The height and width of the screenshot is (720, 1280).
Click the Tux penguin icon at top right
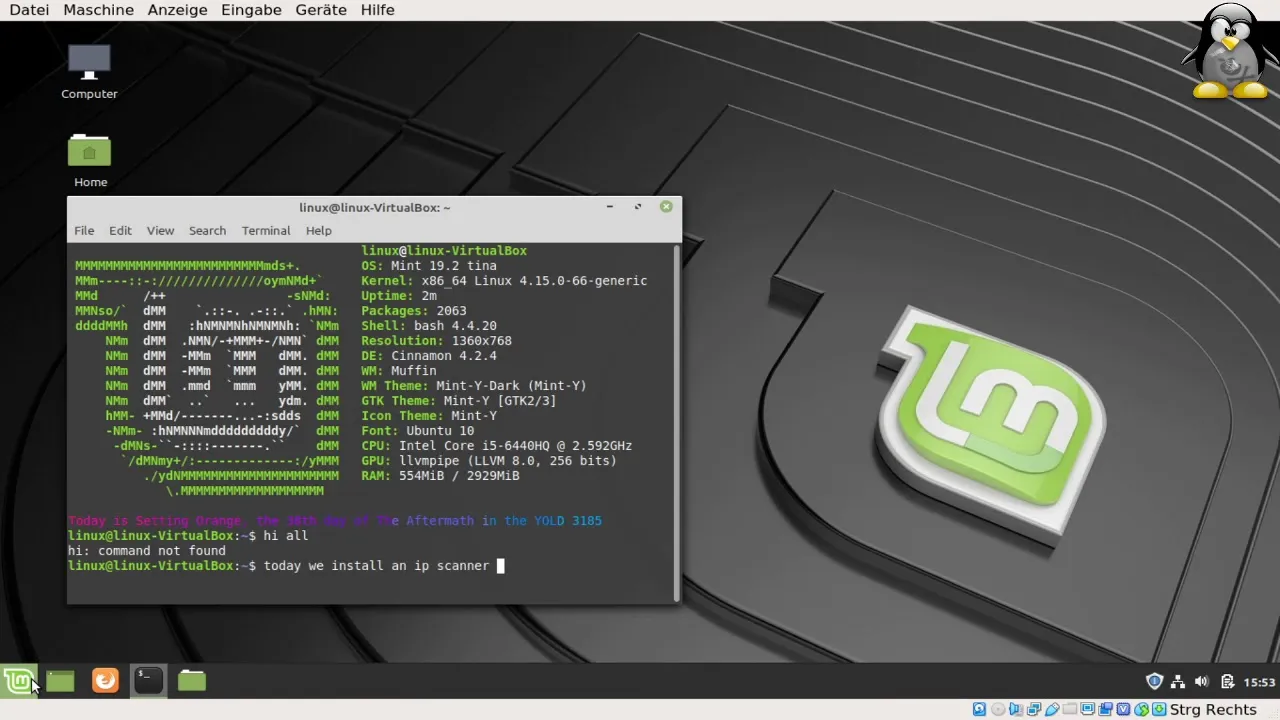(1230, 51)
